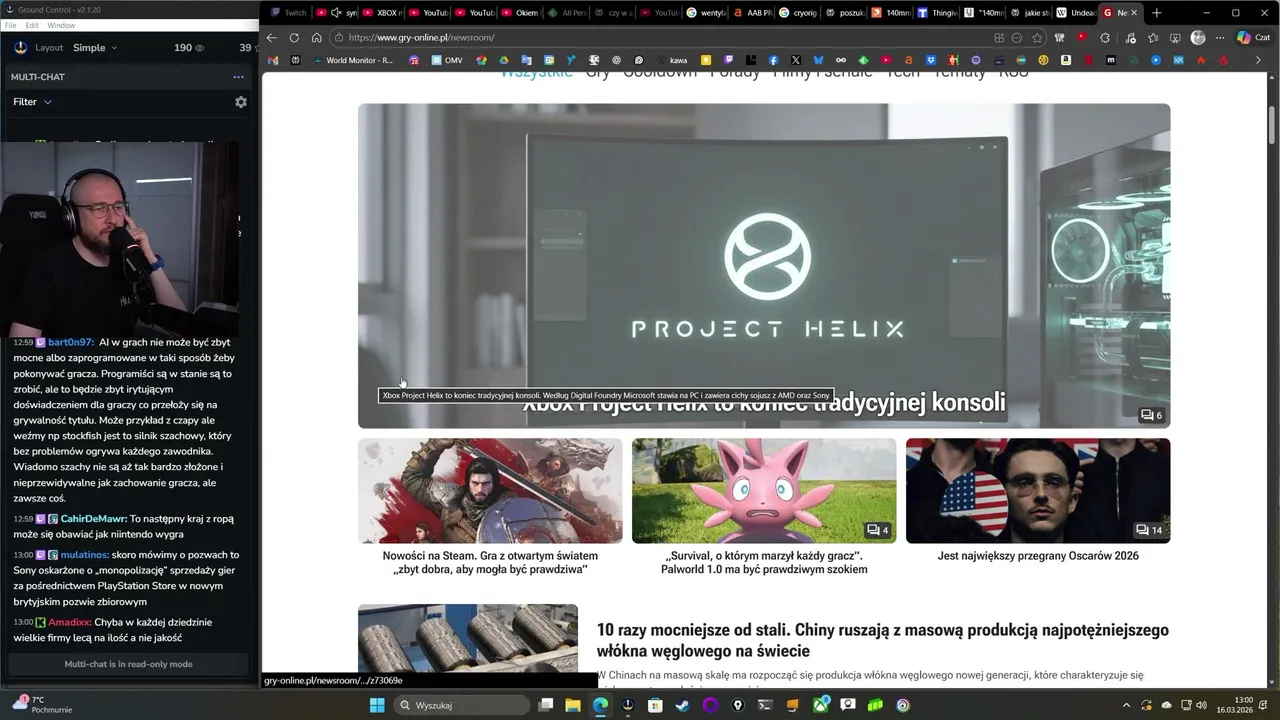Open the Oscars article's 14 comments badge

pyautogui.click(x=1149, y=530)
